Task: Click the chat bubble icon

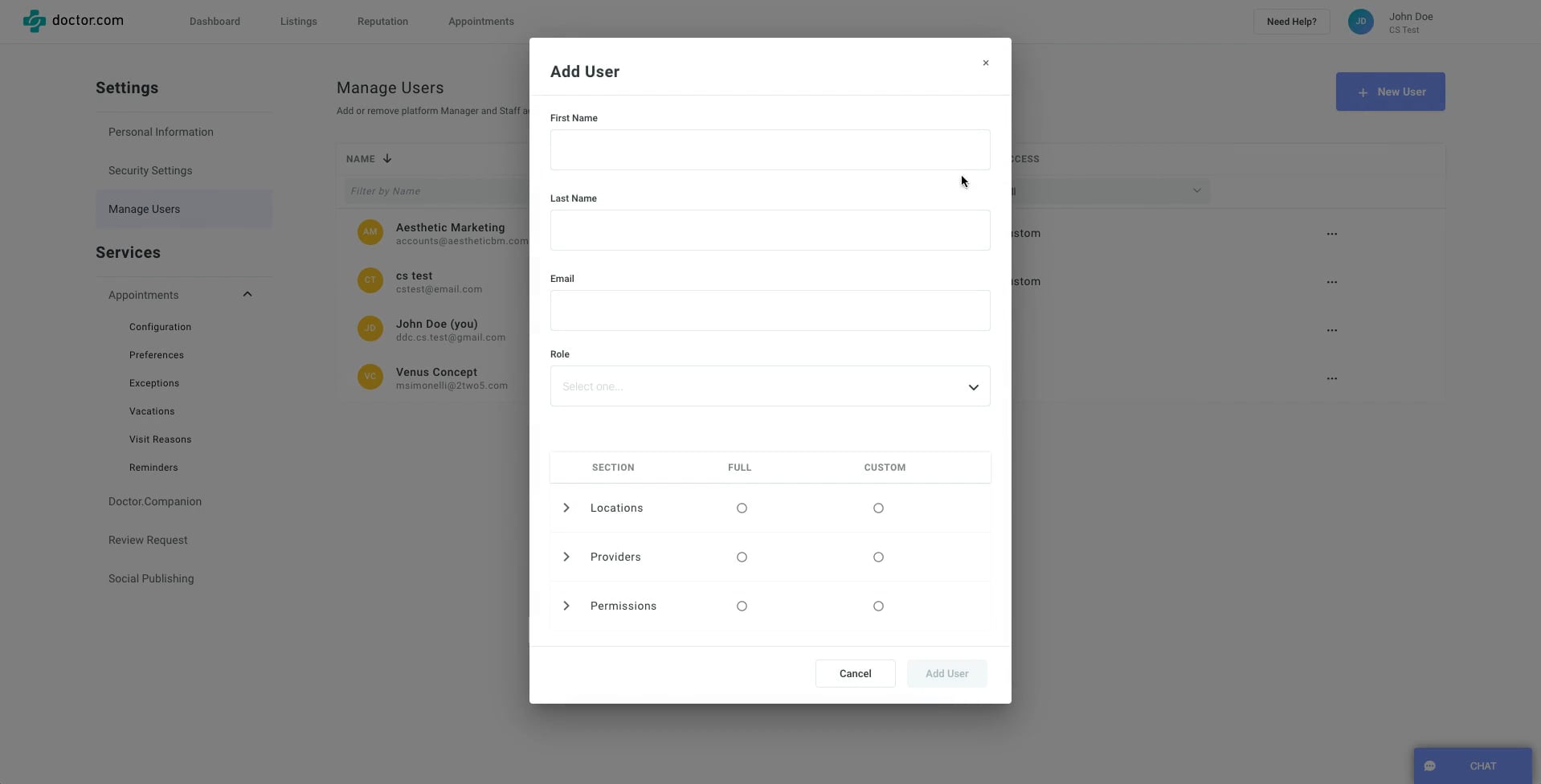Action: point(1430,766)
